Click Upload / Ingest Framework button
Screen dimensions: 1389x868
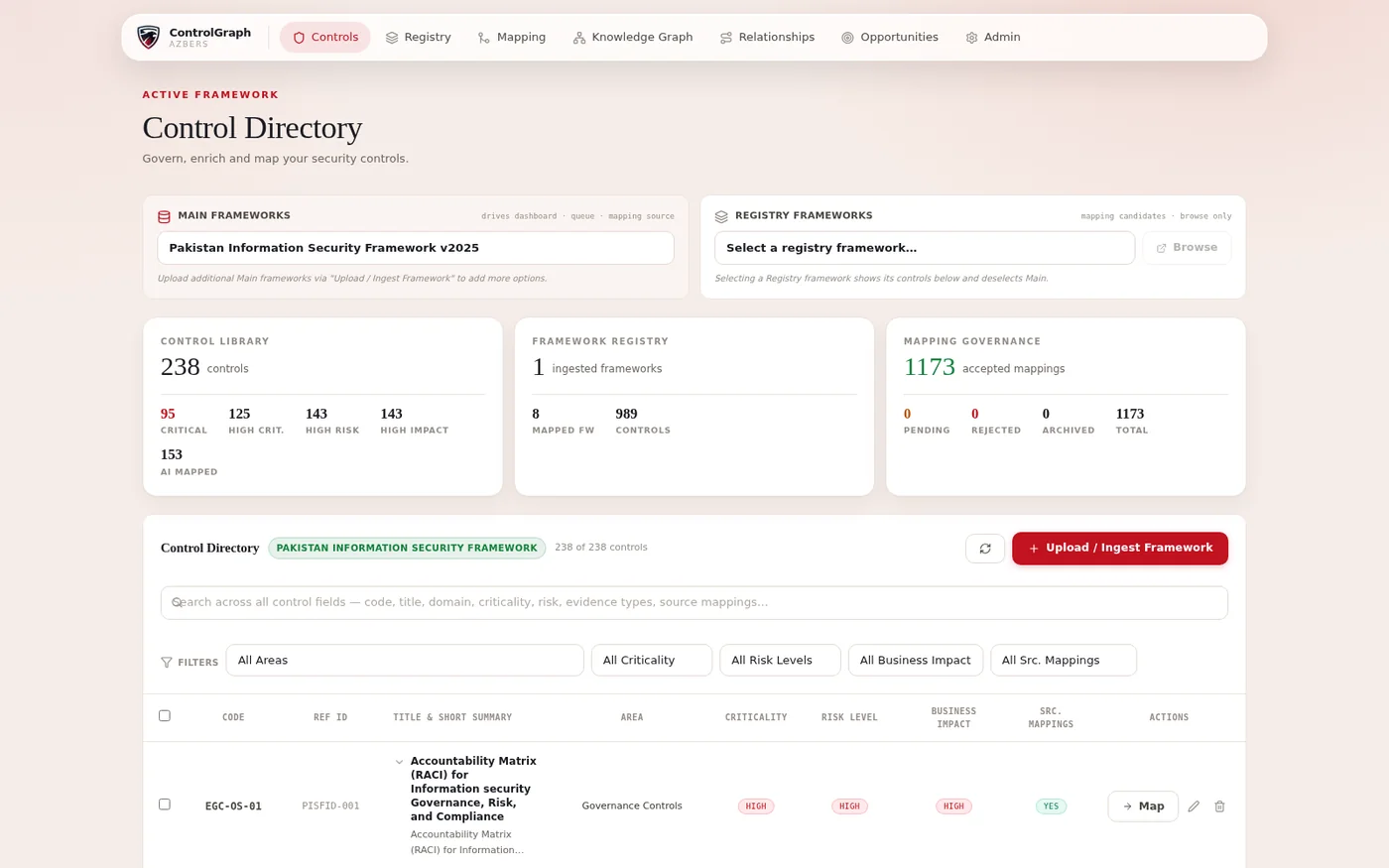(x=1120, y=549)
